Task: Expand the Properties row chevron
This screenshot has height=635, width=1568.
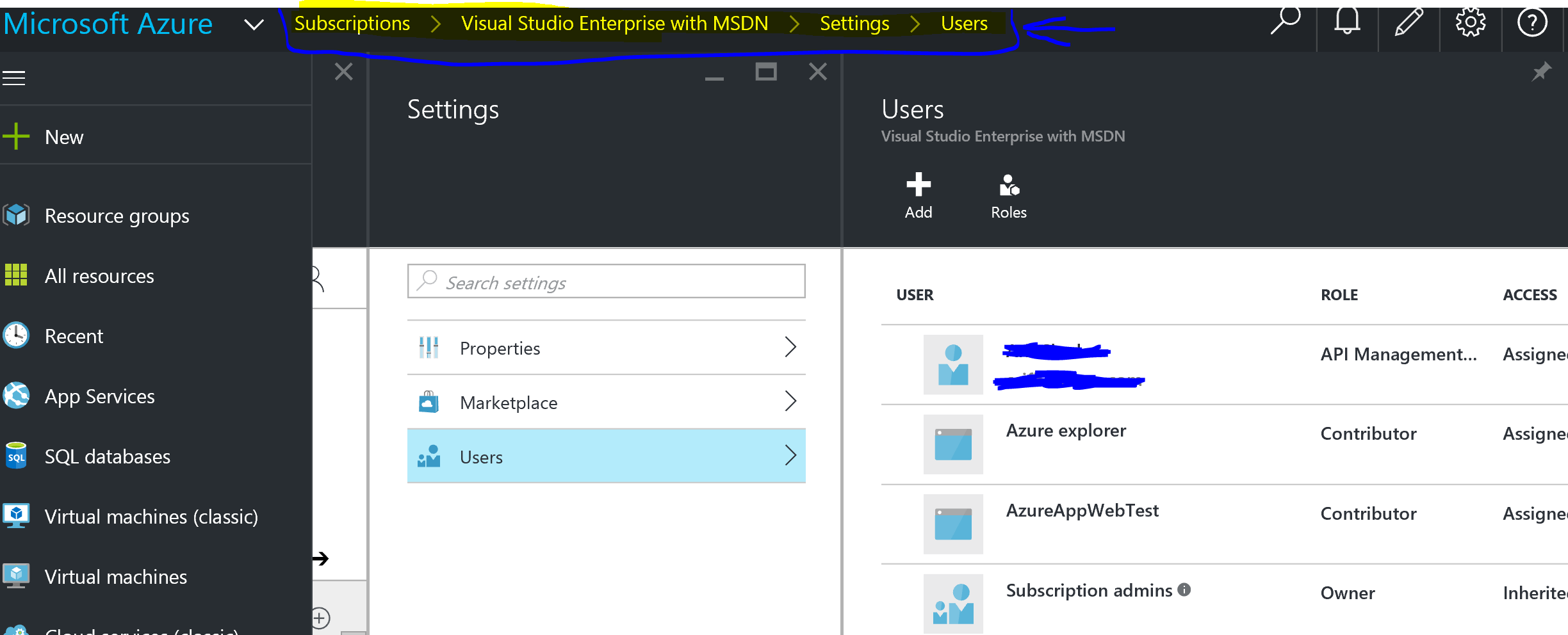Action: (790, 347)
